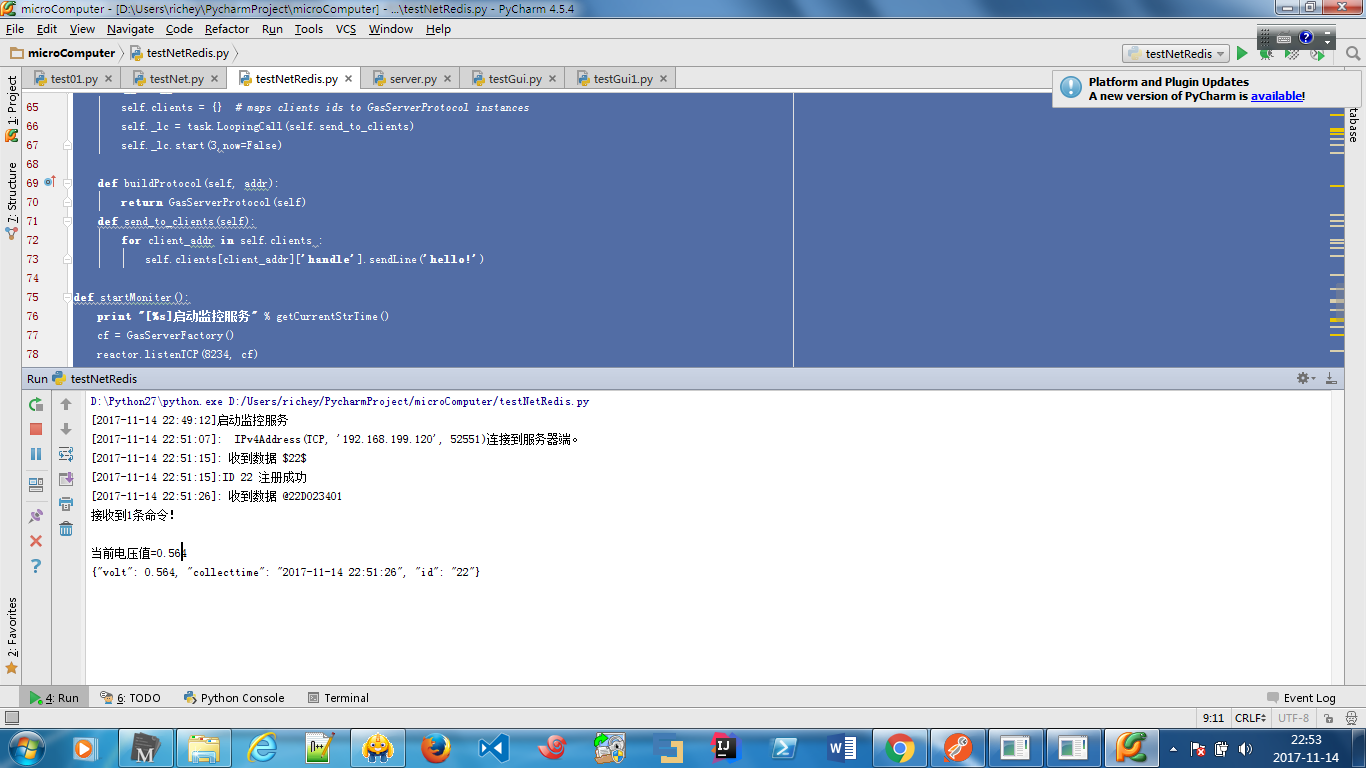Screen dimensions: 1366x768
Task: Move up the stack trace arrow
Action: 66,404
